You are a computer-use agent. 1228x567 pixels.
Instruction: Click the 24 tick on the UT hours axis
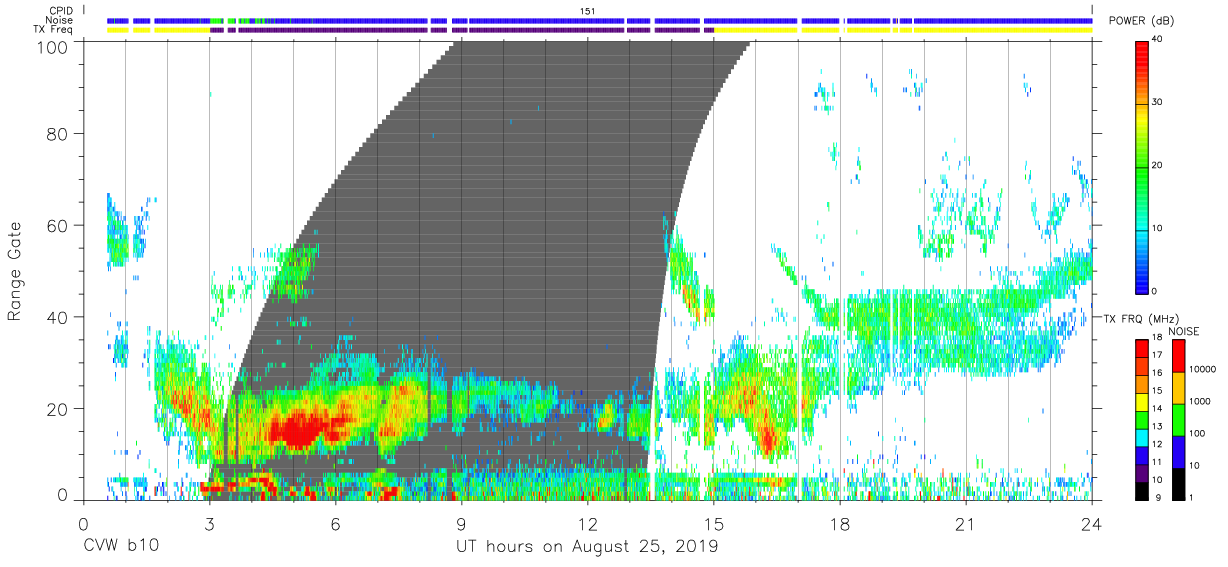[x=1092, y=524]
